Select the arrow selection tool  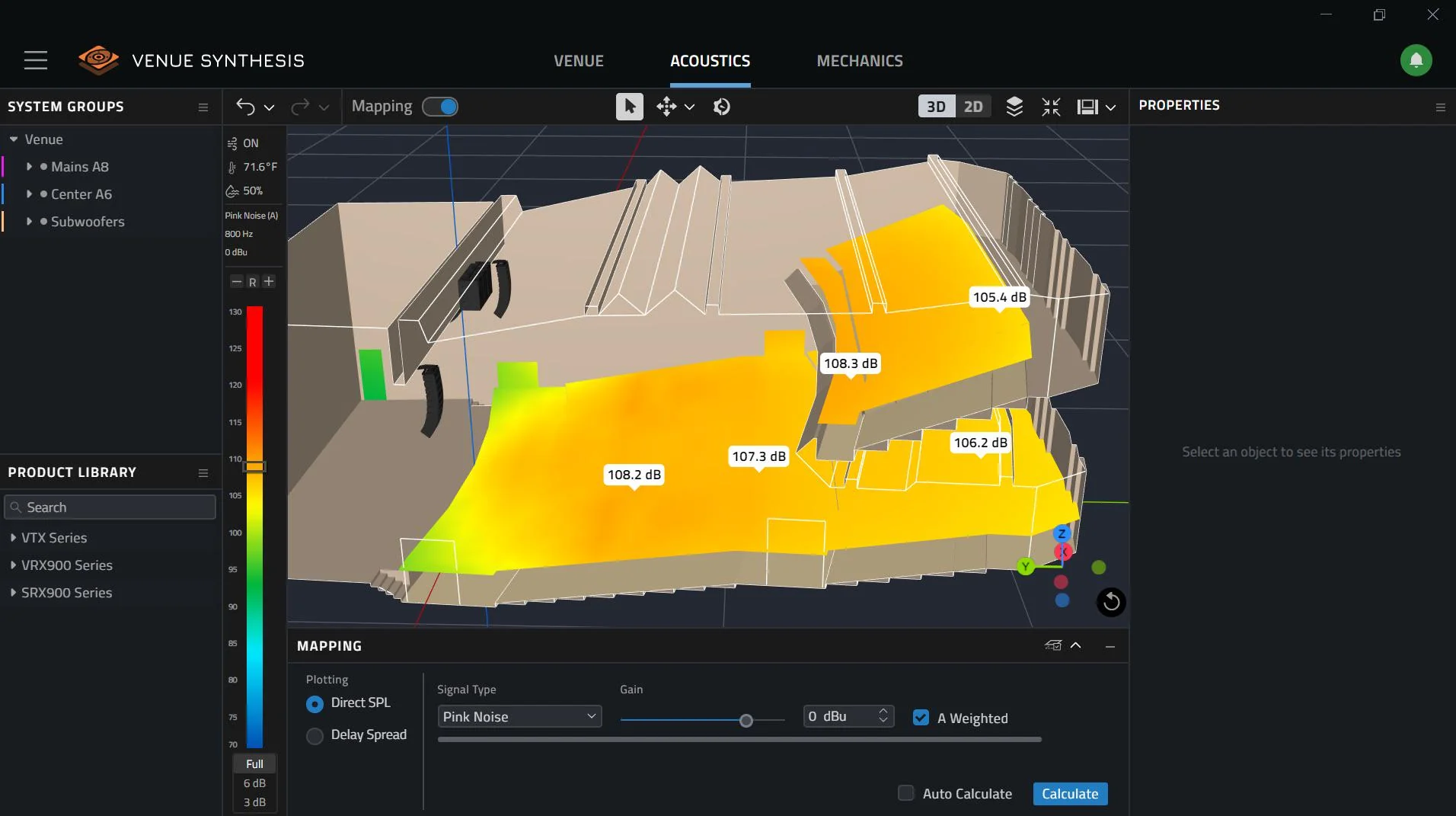(629, 107)
